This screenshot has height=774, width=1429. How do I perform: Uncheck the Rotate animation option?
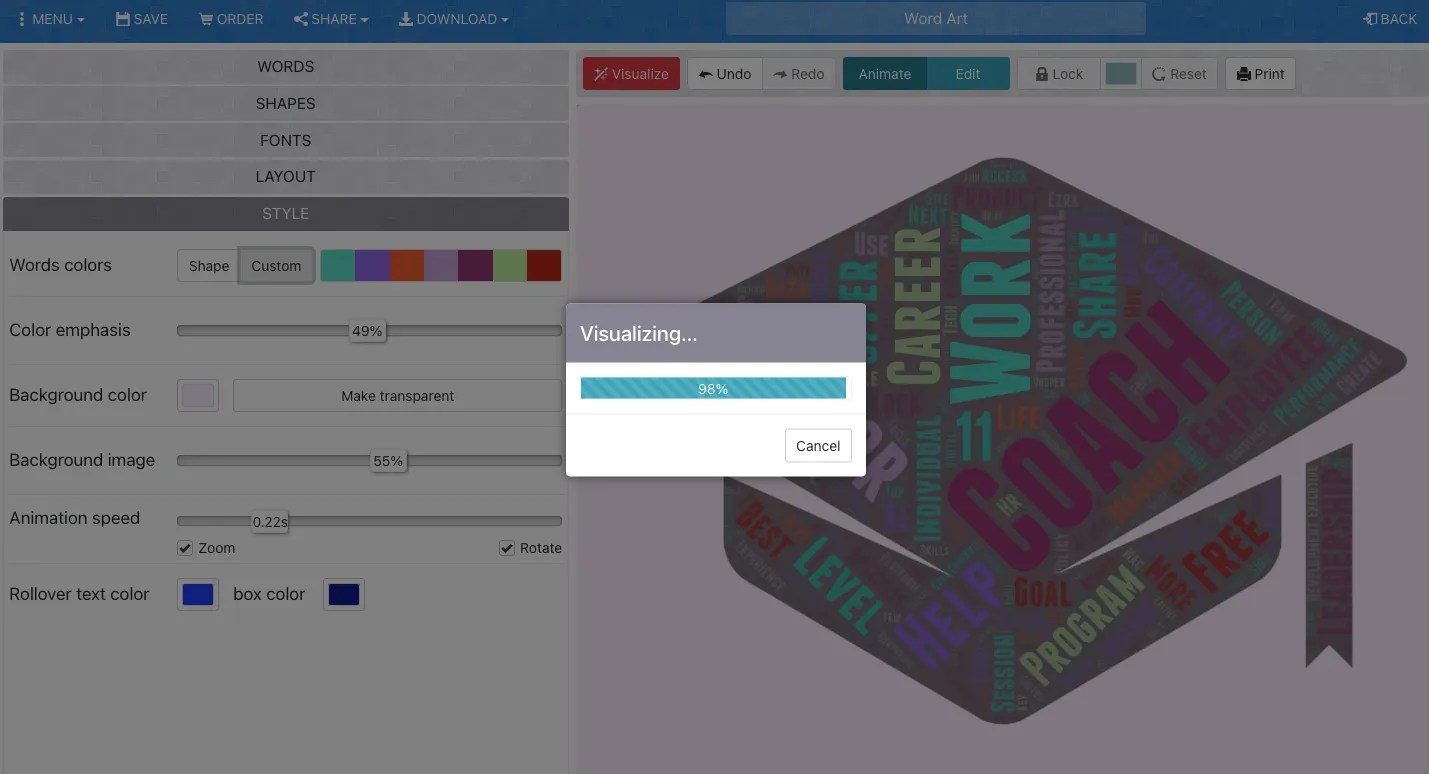coord(507,548)
